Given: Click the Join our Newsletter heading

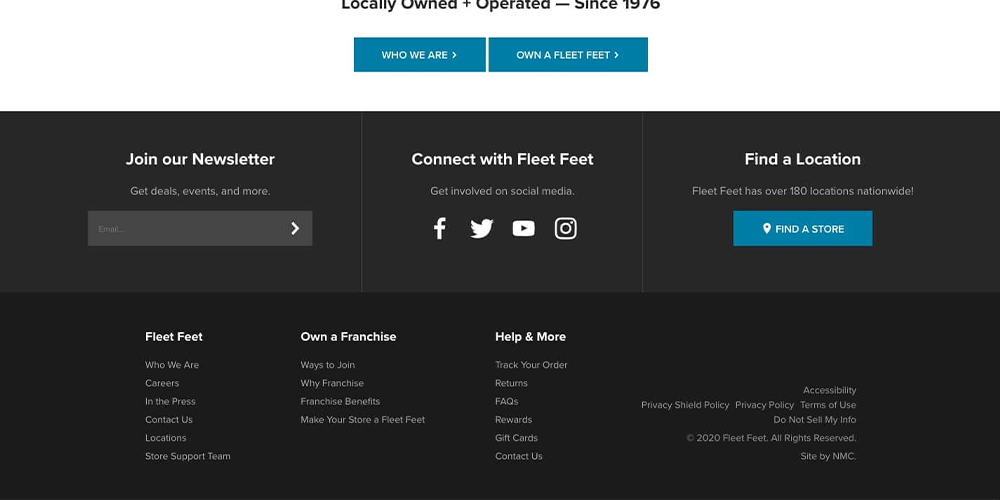Looking at the screenshot, I should (200, 159).
